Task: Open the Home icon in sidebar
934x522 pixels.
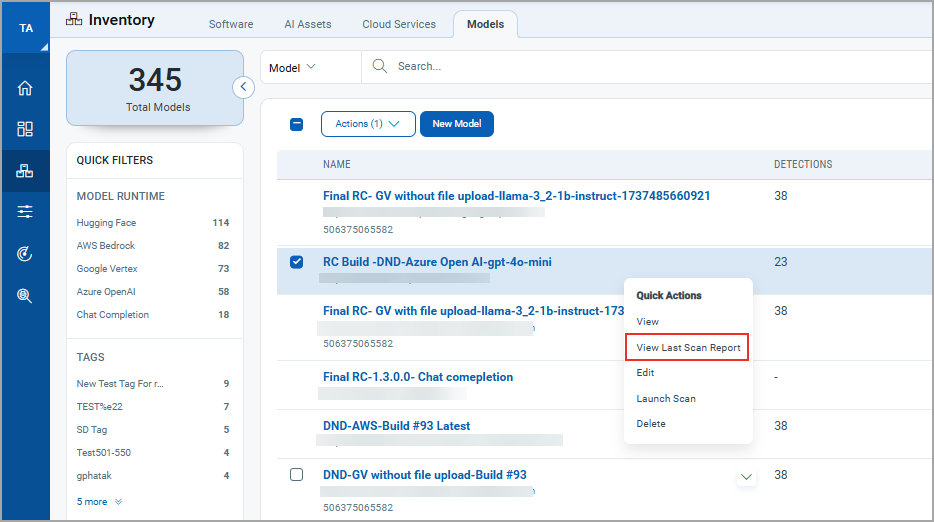Action: [25, 88]
